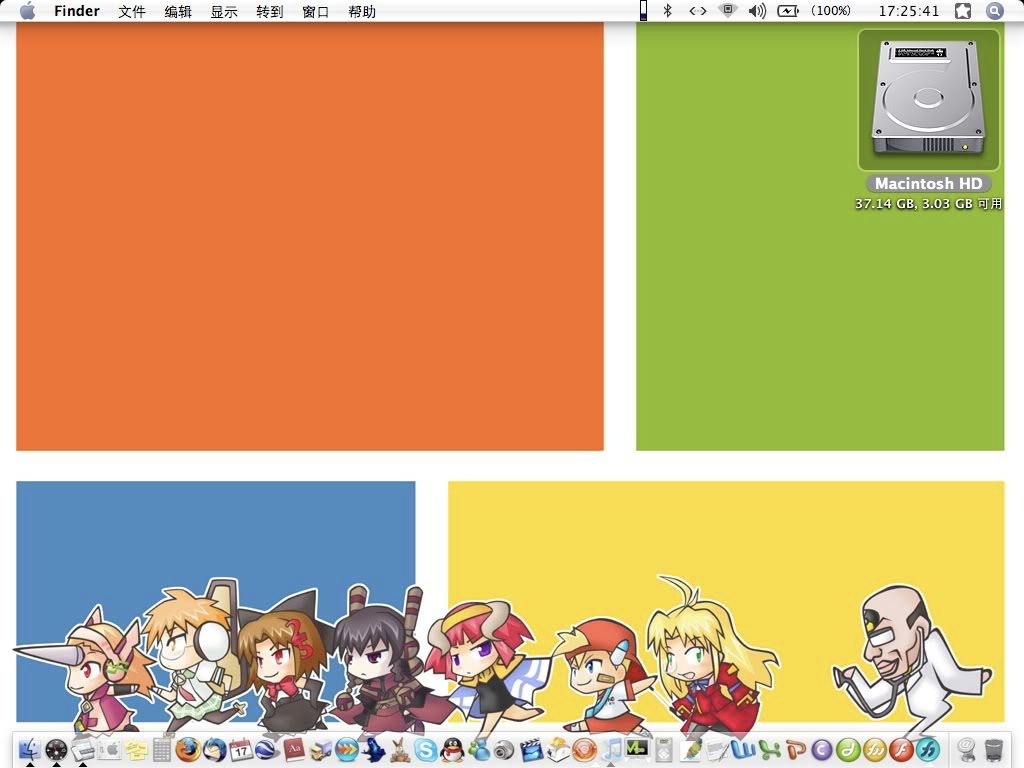Launch MSN Messenger from the Dock

click(479, 749)
